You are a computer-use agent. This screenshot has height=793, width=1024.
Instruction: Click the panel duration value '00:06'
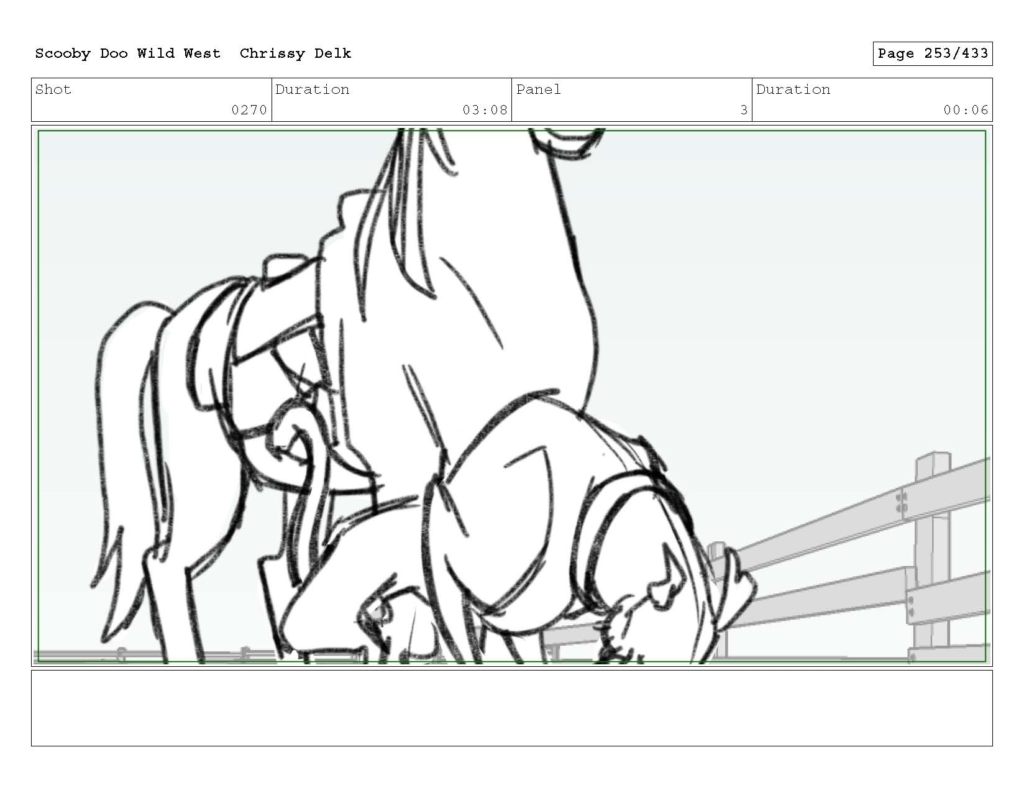click(x=966, y=110)
